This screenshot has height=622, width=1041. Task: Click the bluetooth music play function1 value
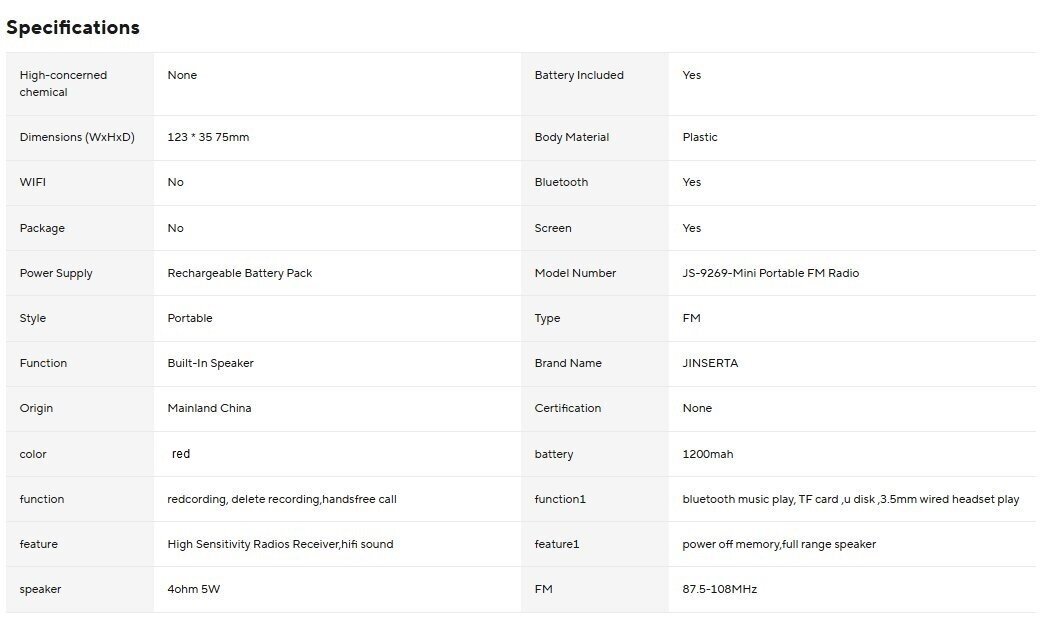point(850,499)
